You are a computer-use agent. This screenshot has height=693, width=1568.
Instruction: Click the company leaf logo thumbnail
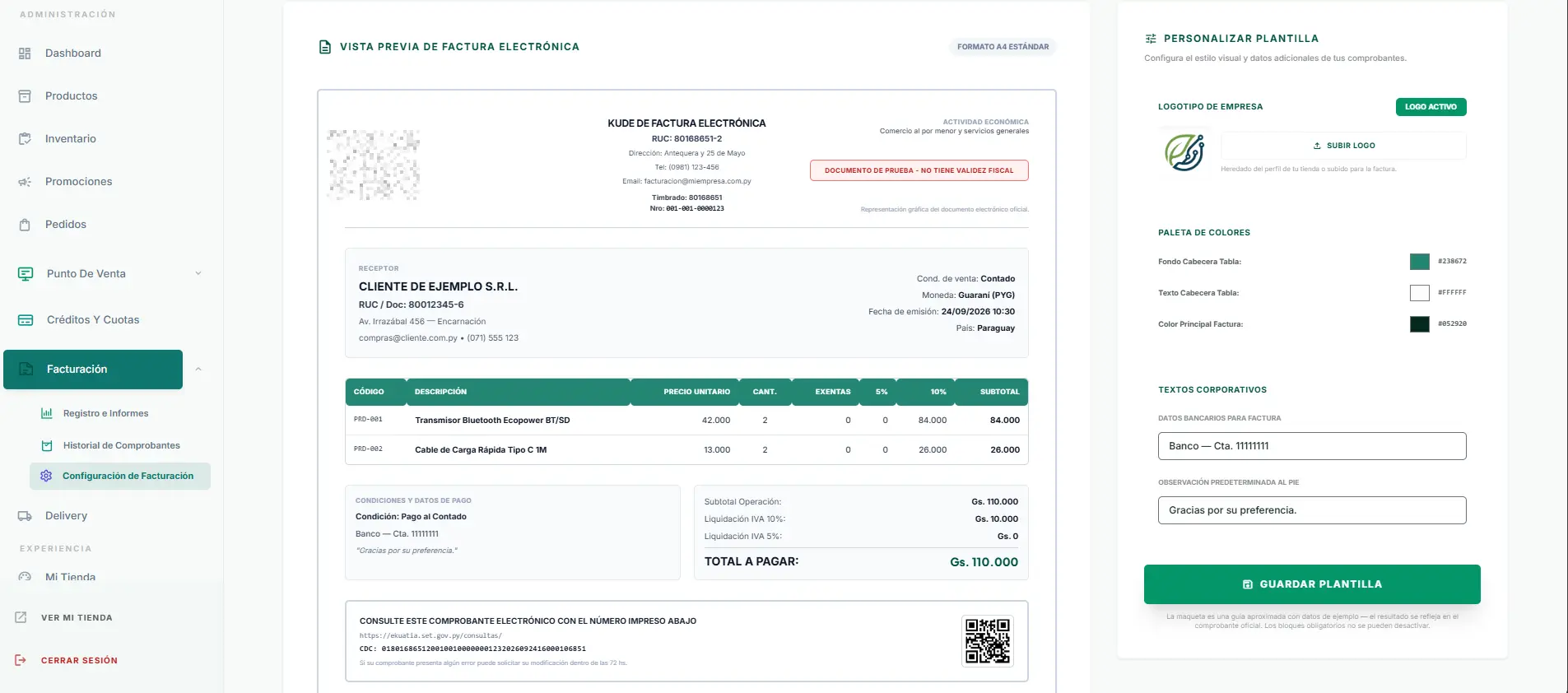[x=1184, y=153]
